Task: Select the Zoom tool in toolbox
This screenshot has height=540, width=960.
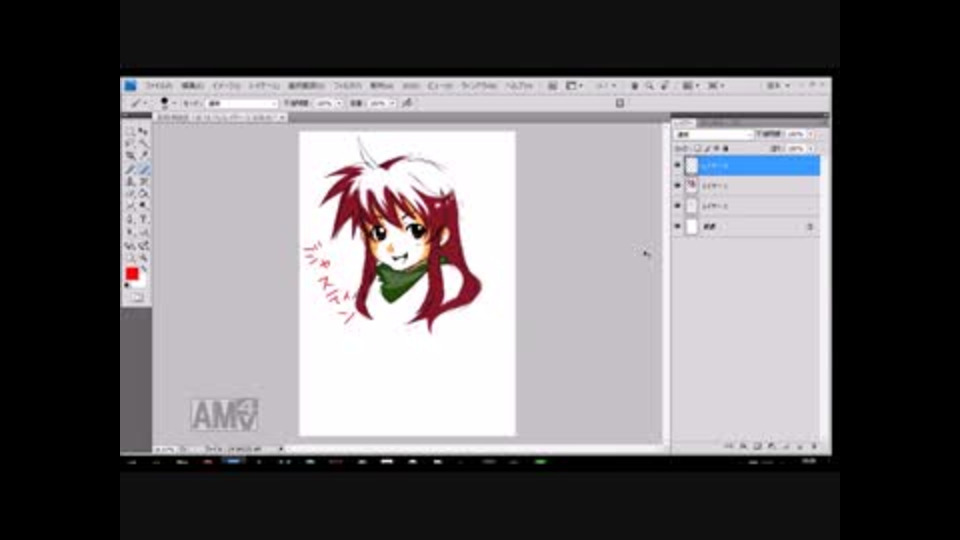Action: (x=143, y=258)
